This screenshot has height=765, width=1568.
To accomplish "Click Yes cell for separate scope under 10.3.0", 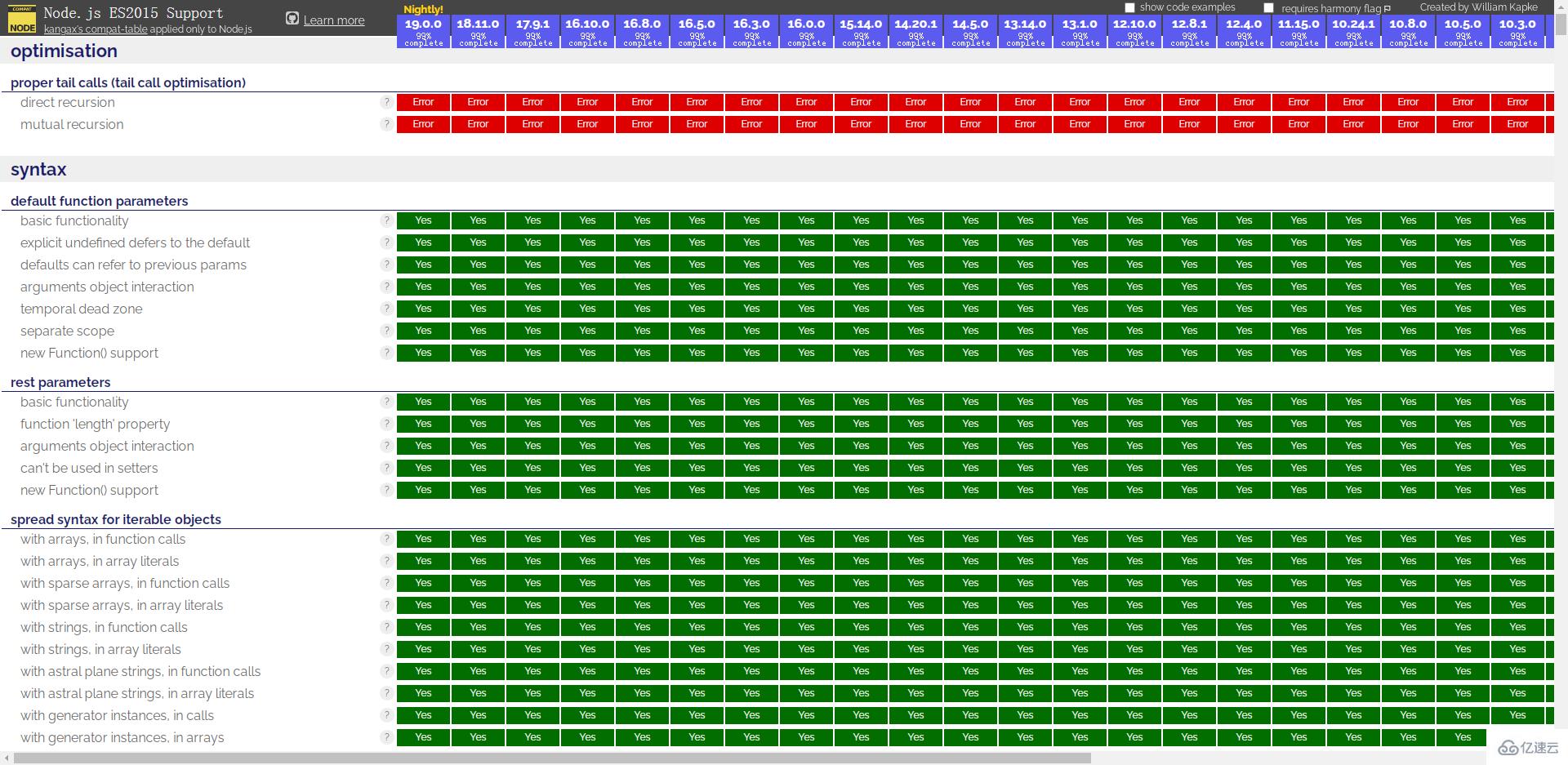I will click(1517, 331).
